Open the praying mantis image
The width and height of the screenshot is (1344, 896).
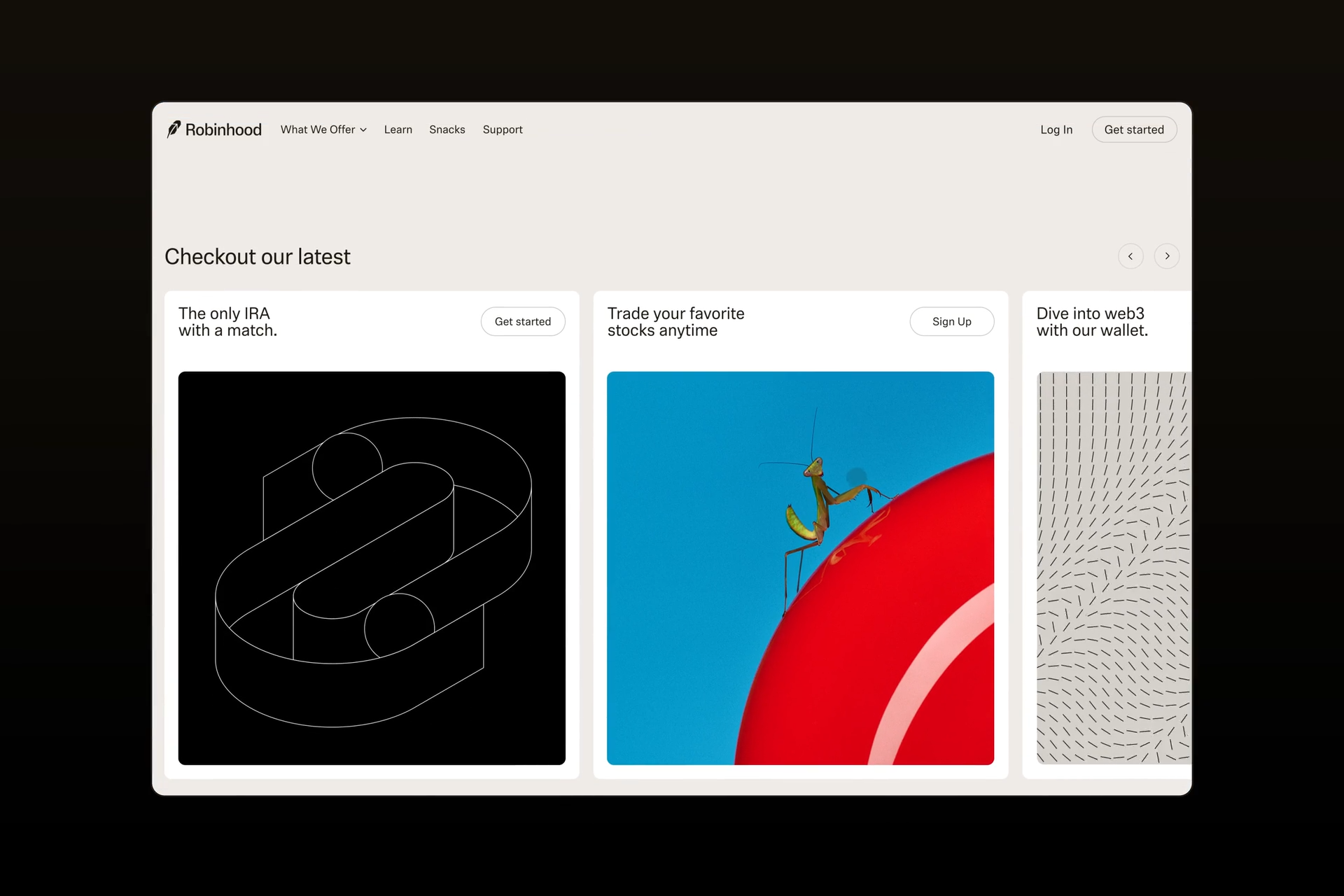(x=800, y=568)
